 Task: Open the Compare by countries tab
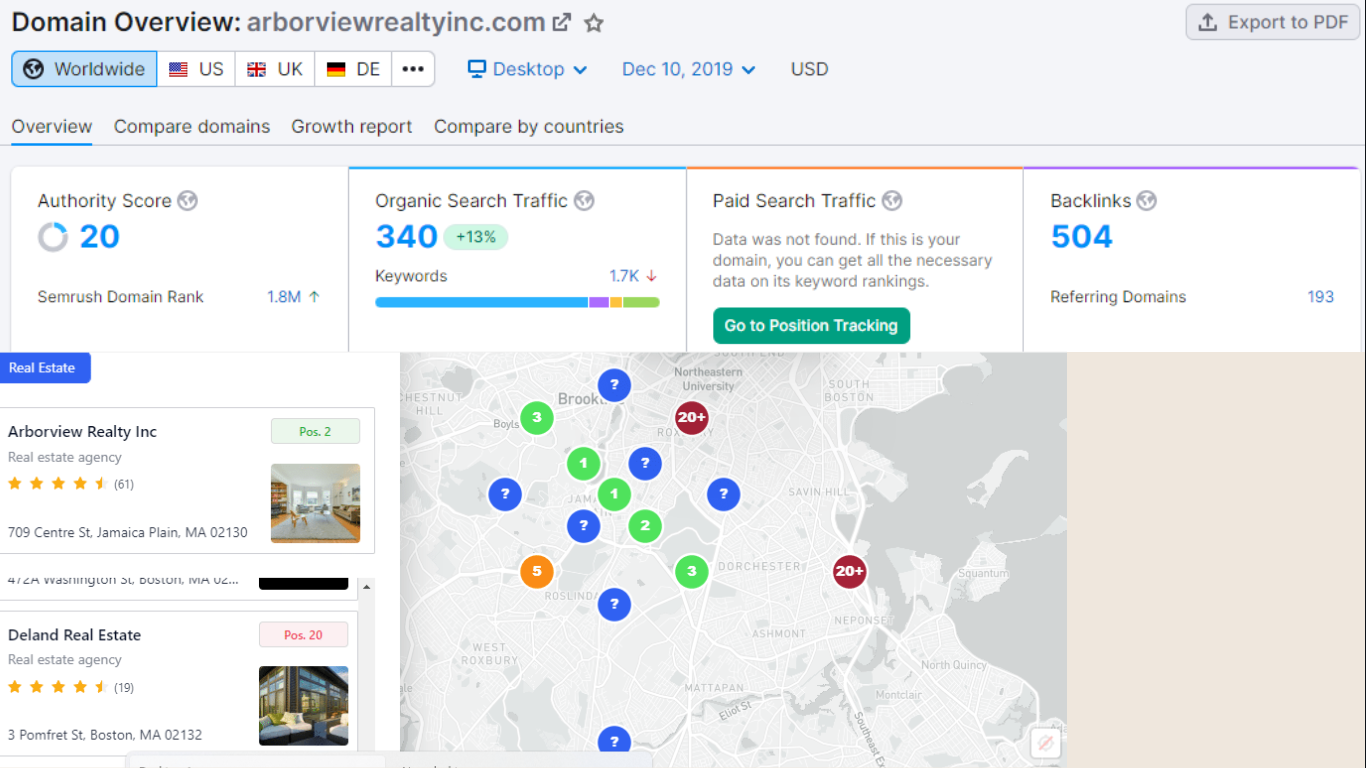click(529, 127)
